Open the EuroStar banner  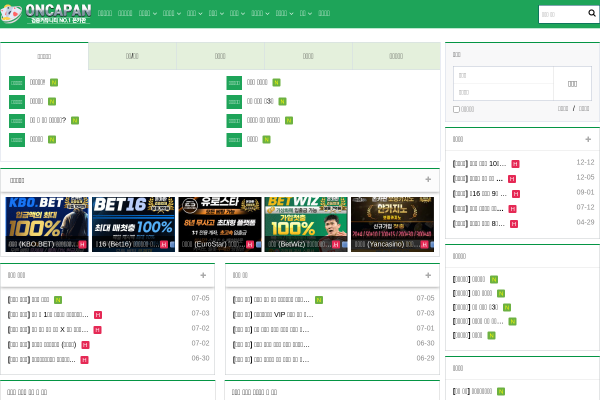click(x=220, y=224)
